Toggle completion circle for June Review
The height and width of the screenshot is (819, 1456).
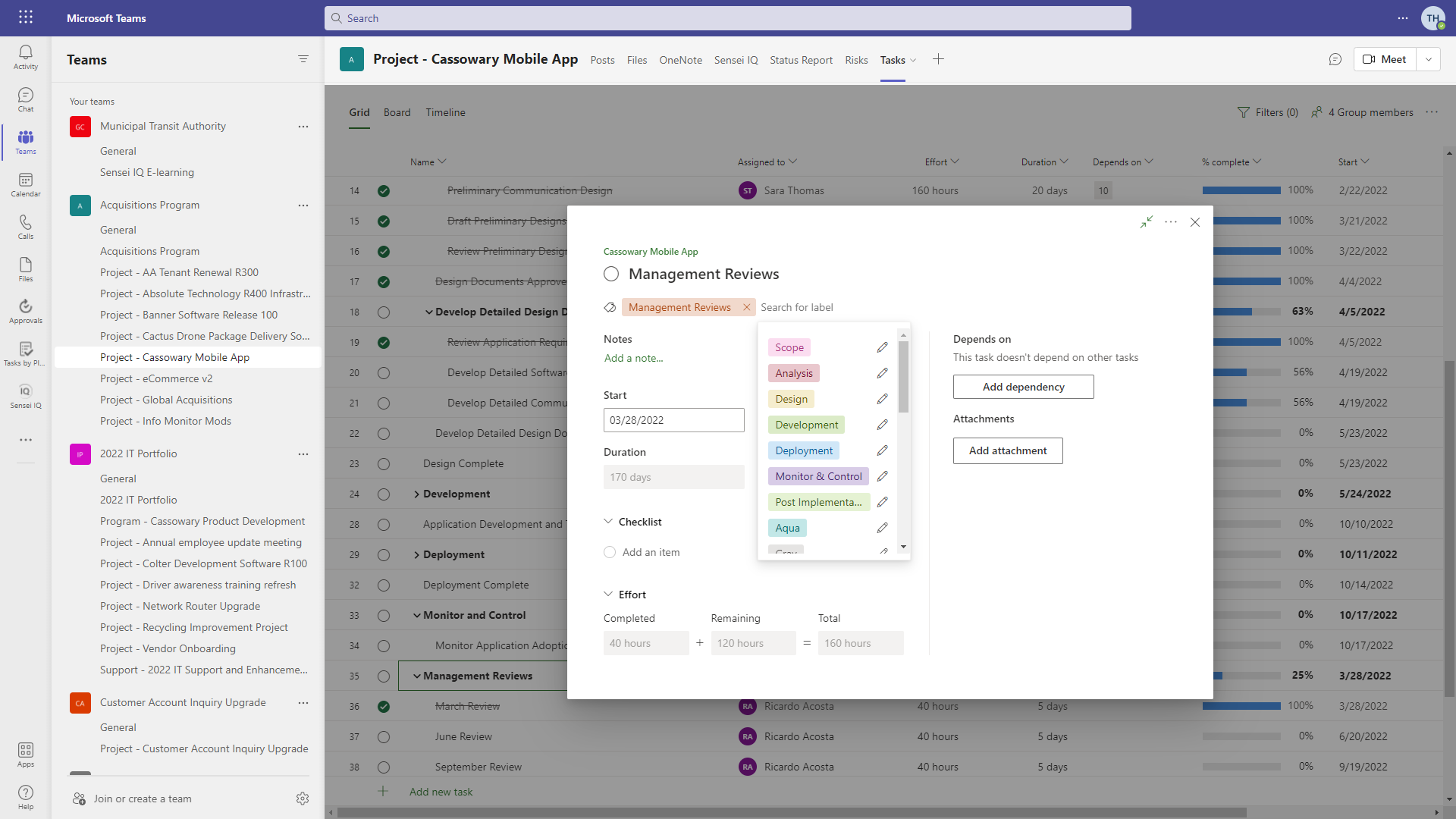[x=384, y=737]
